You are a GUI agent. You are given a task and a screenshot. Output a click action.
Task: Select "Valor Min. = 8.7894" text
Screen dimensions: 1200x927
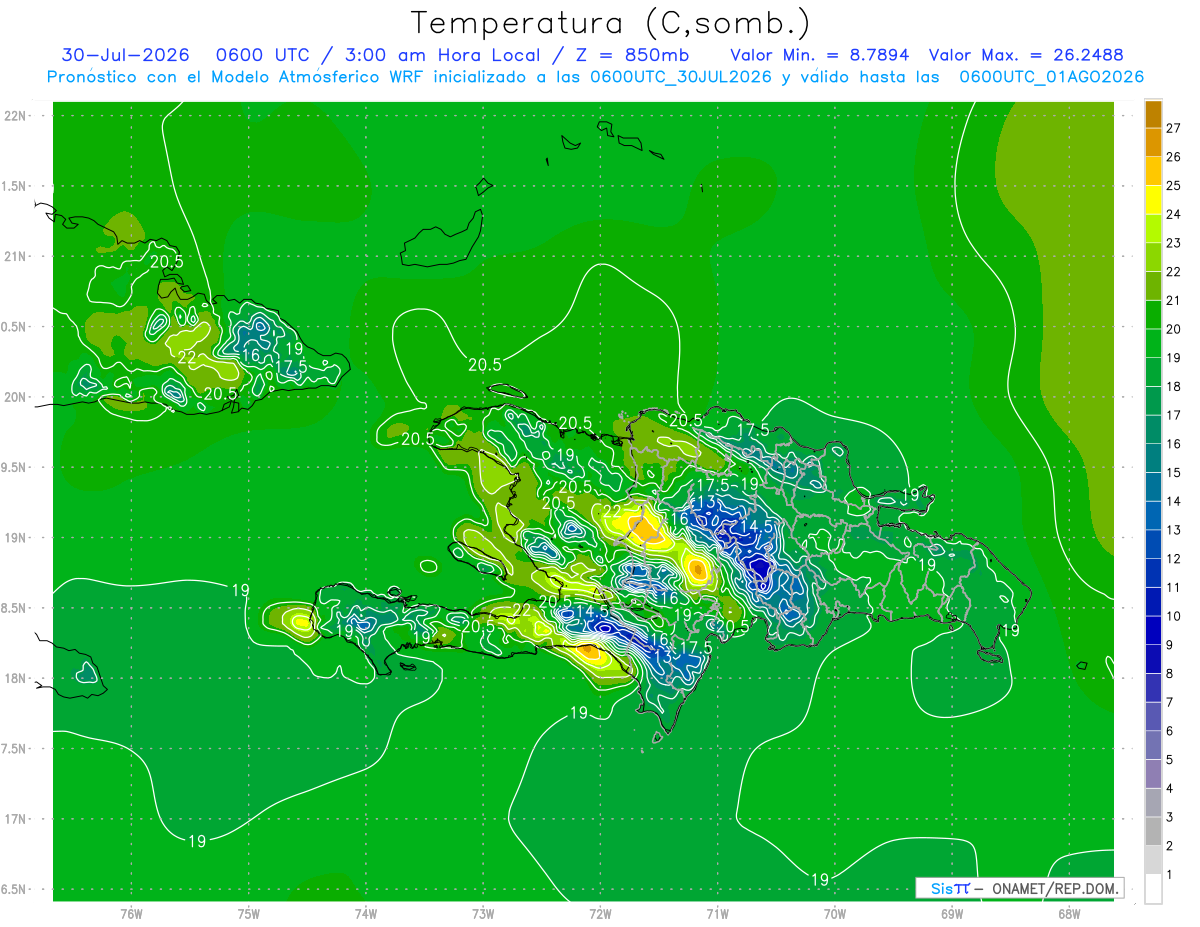pos(819,55)
